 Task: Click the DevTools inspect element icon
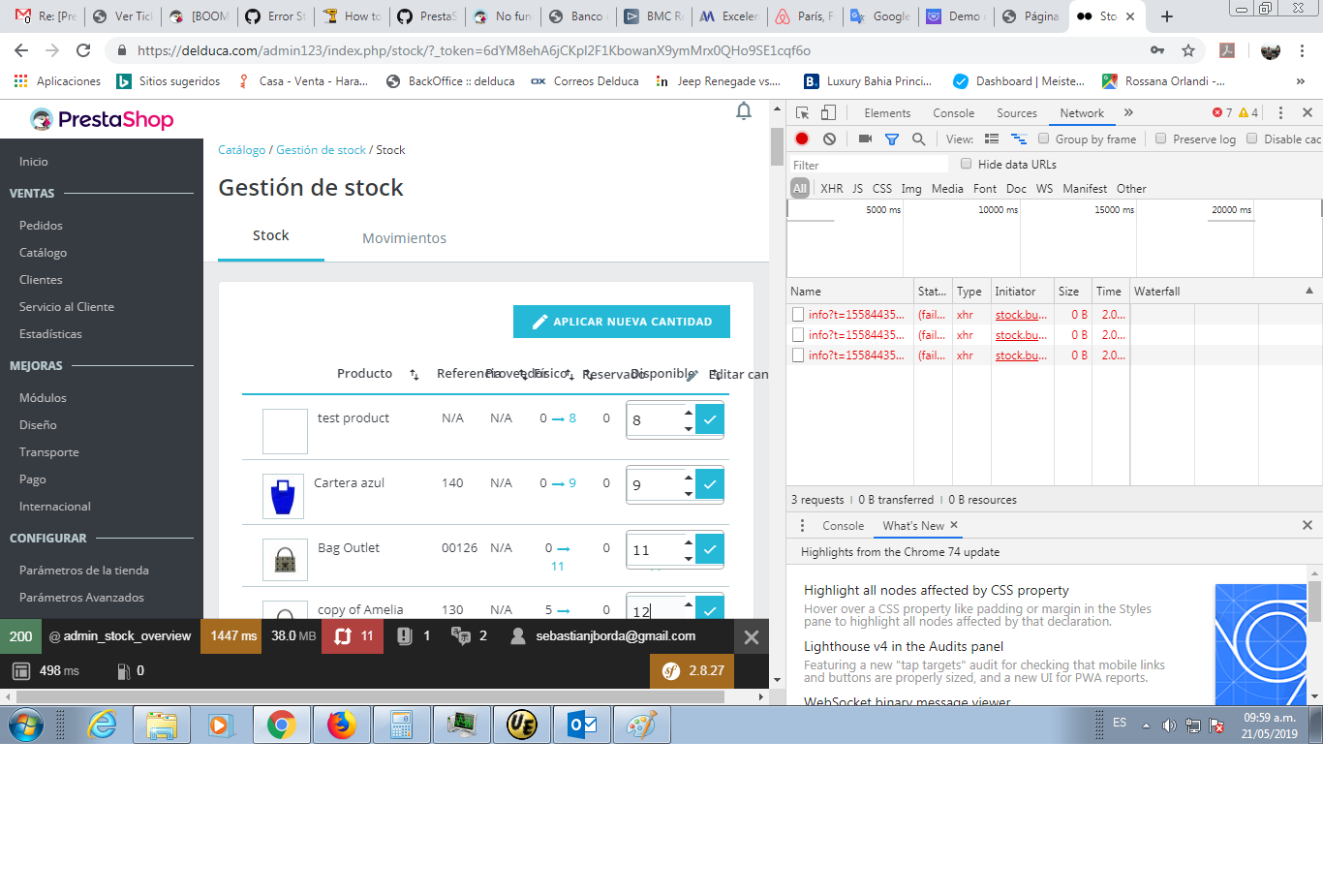pyautogui.click(x=802, y=112)
